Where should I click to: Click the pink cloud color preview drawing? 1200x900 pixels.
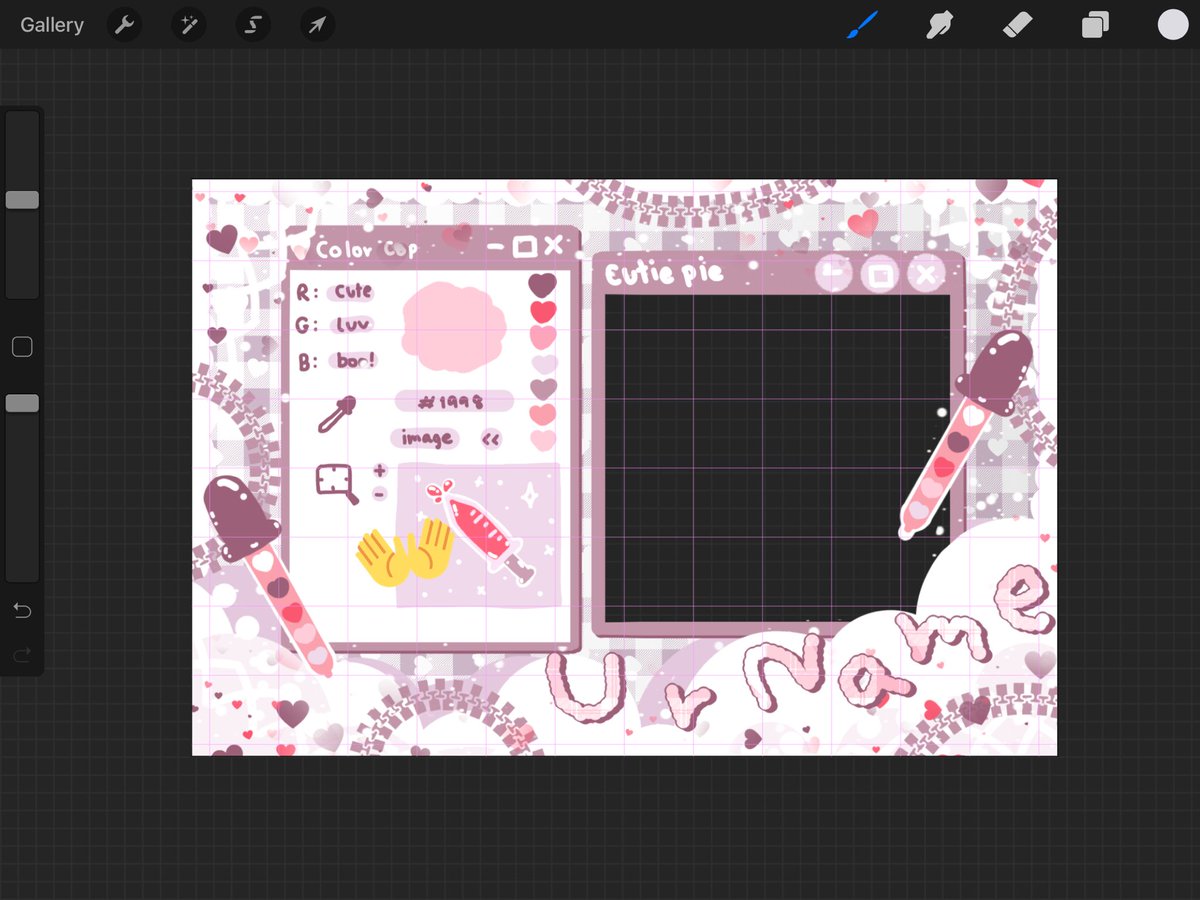(x=454, y=326)
